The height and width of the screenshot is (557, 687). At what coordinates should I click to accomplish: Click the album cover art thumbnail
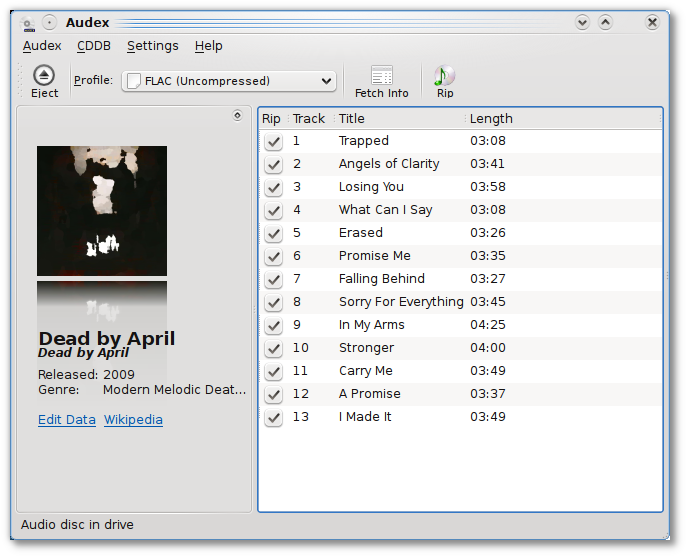[102, 211]
